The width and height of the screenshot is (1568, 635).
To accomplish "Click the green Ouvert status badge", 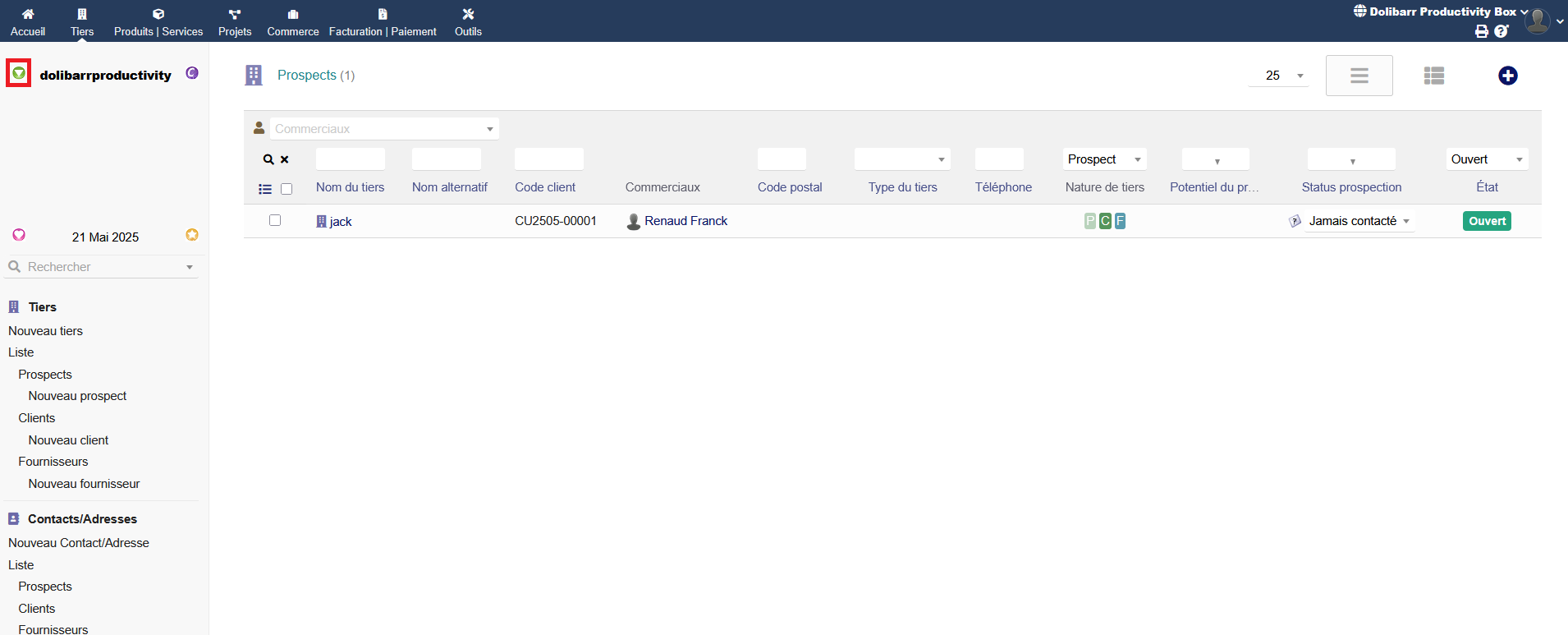I will click(x=1487, y=221).
